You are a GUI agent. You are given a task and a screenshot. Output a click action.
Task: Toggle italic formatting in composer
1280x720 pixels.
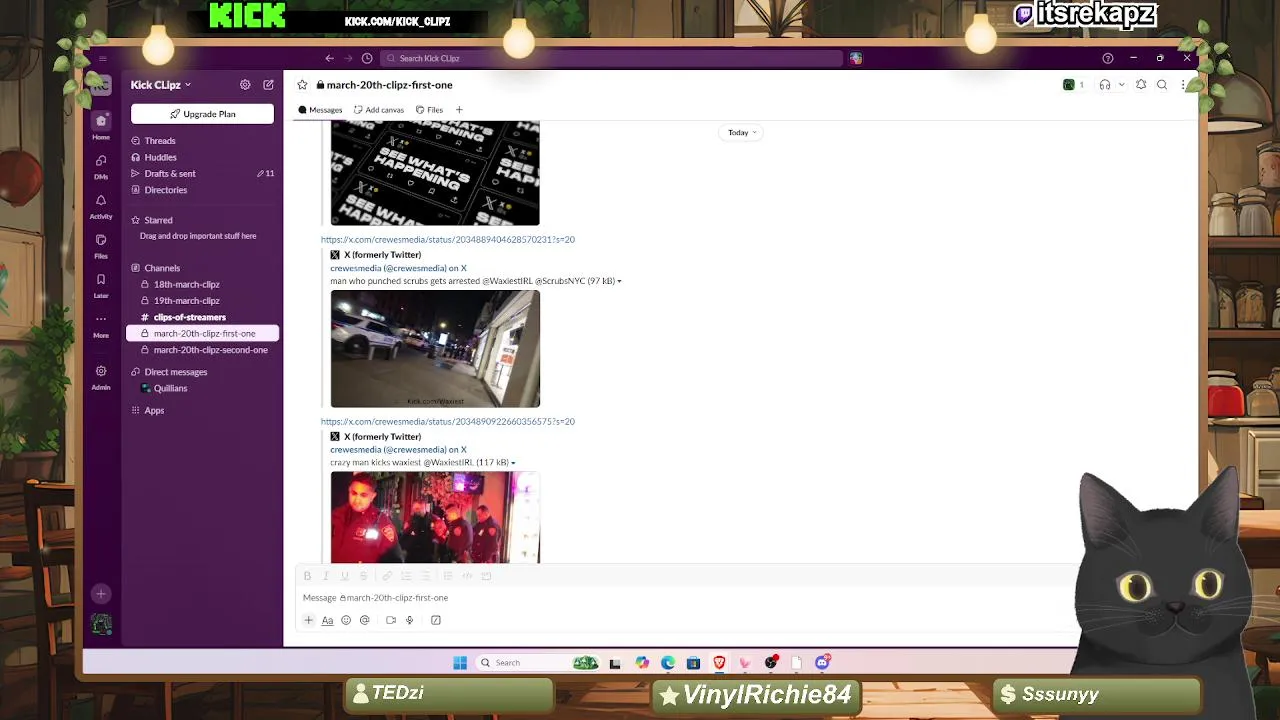click(x=326, y=576)
